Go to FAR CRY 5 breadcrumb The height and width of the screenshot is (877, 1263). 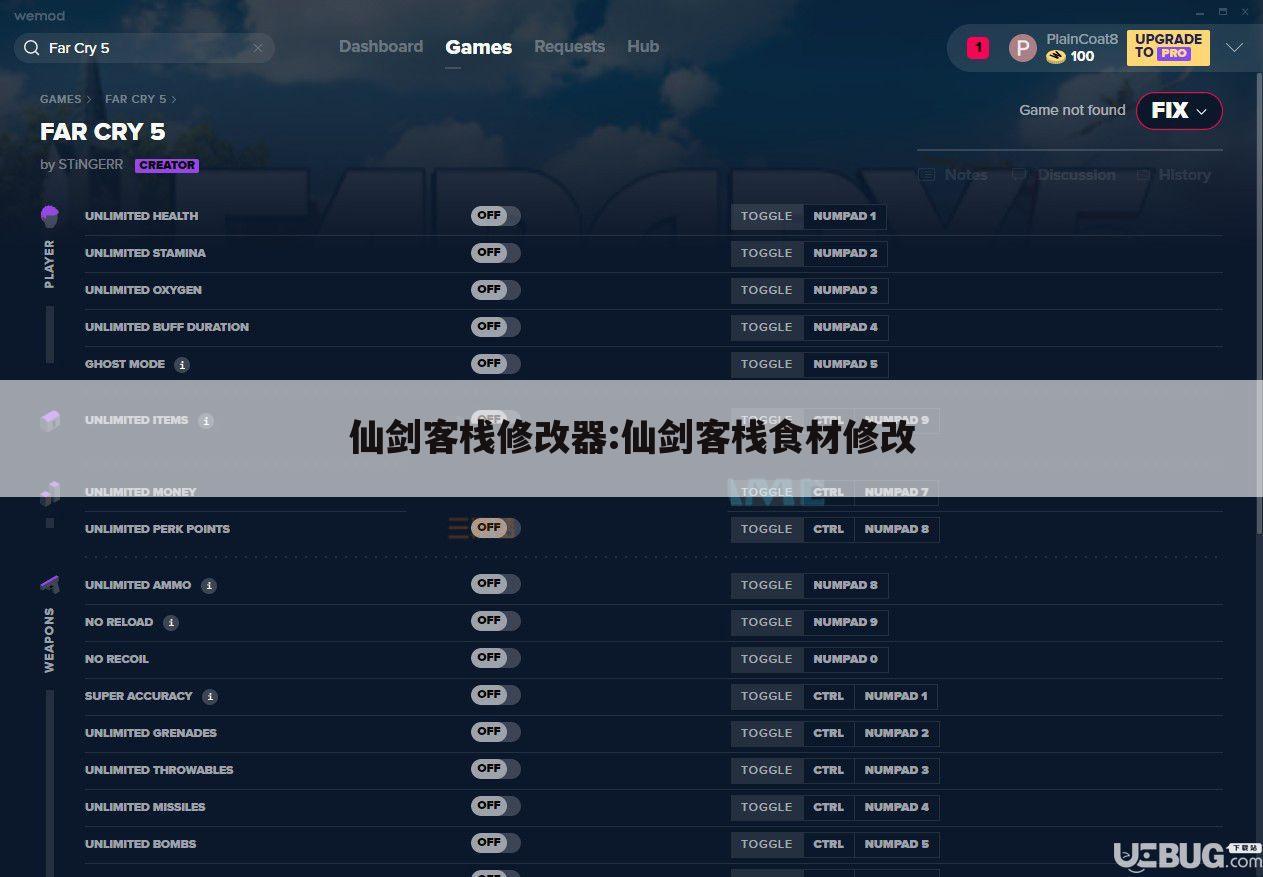136,99
